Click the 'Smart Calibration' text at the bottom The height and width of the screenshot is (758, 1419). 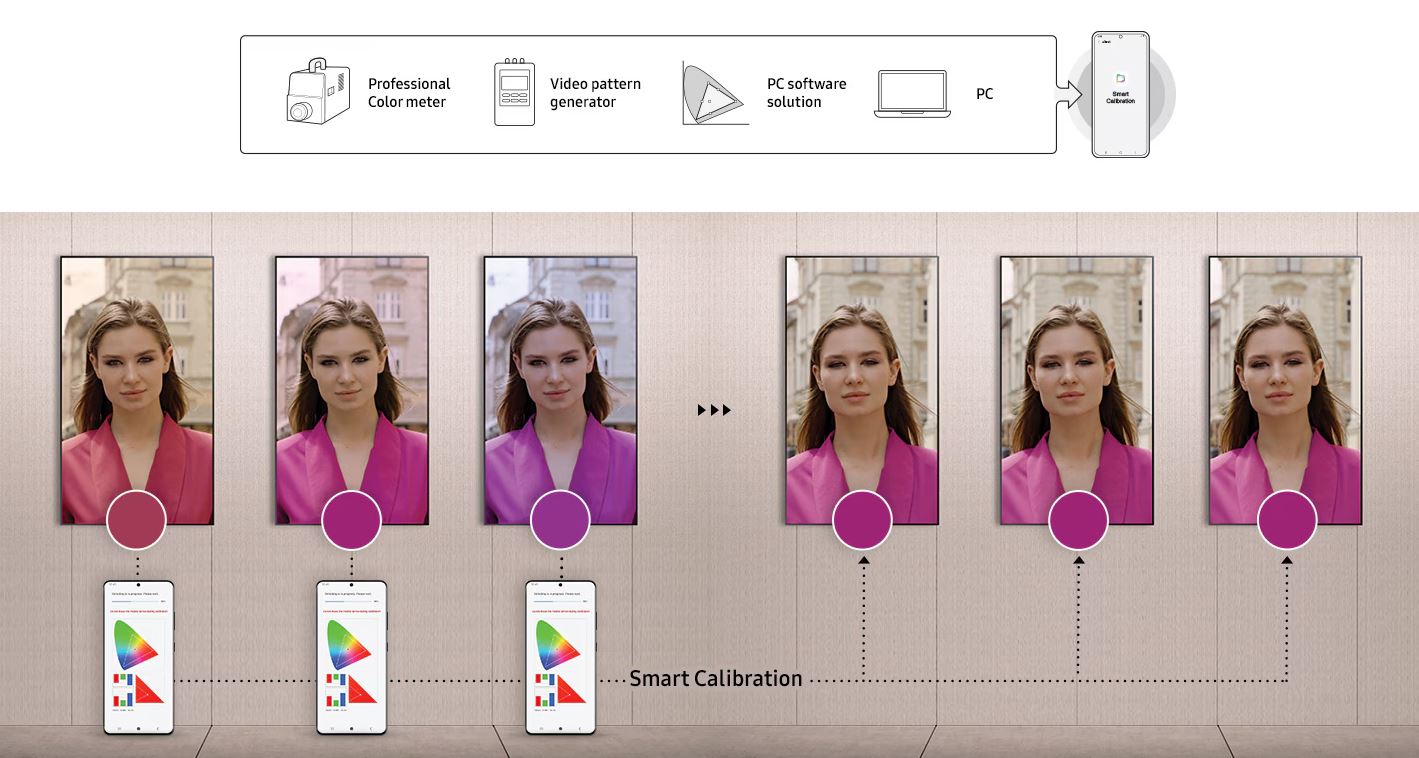pyautogui.click(x=715, y=679)
